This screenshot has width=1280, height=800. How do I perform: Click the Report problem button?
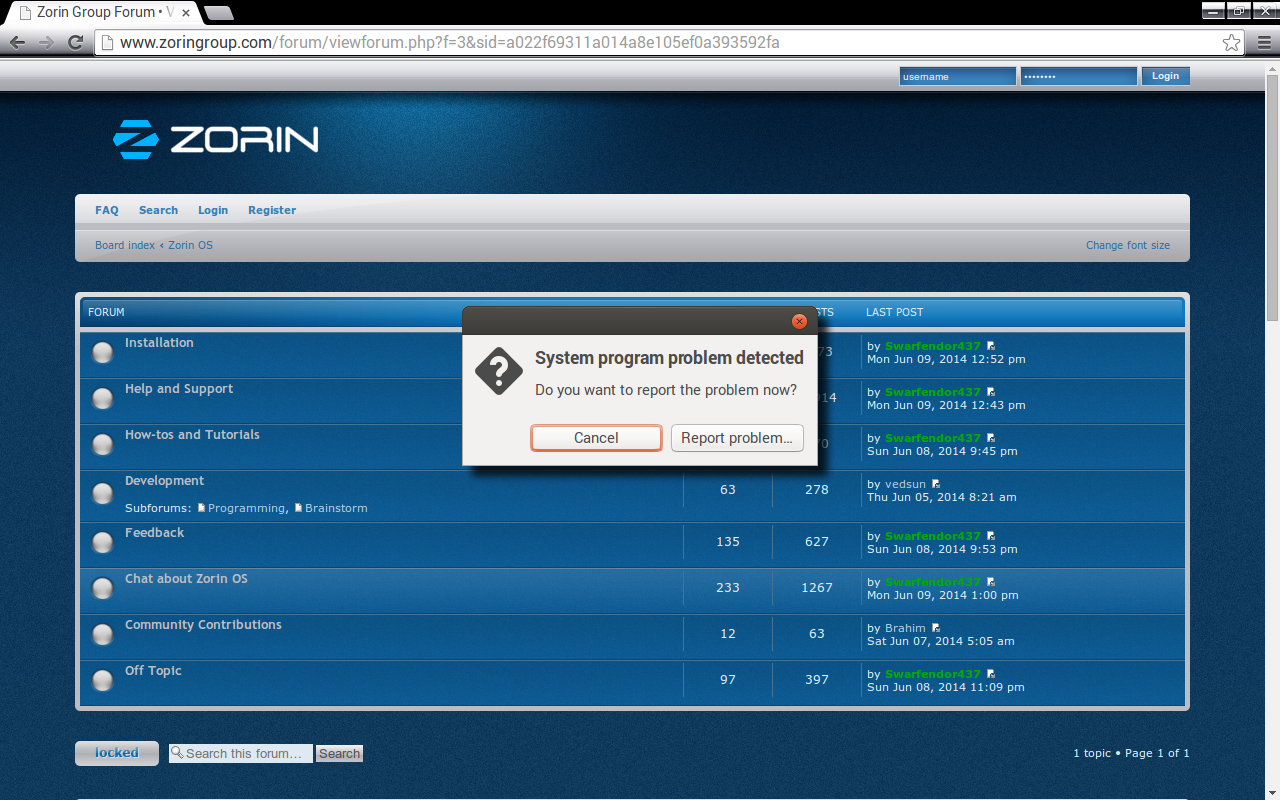[x=737, y=438]
